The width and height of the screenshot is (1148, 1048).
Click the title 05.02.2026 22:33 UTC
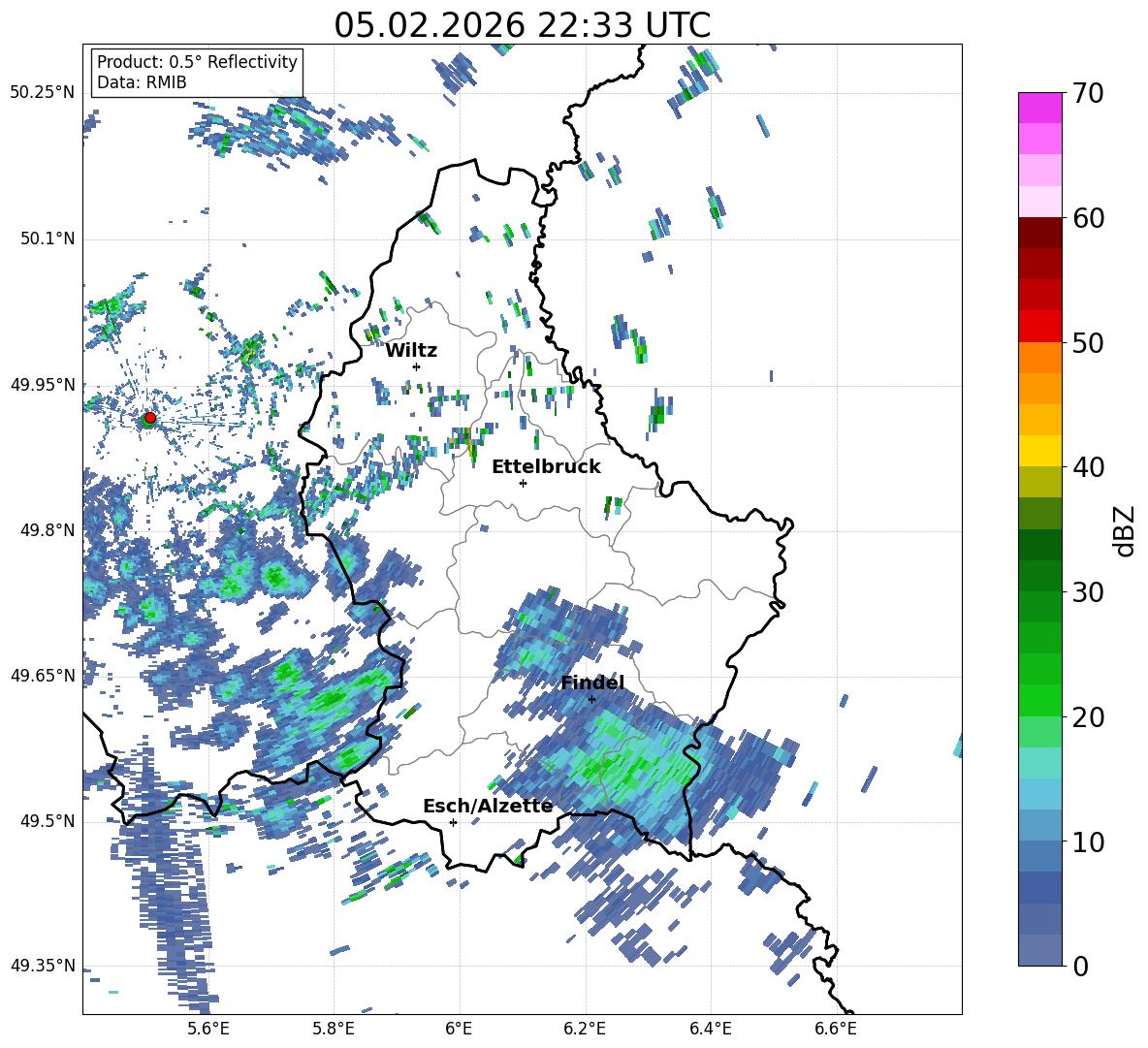522,25
